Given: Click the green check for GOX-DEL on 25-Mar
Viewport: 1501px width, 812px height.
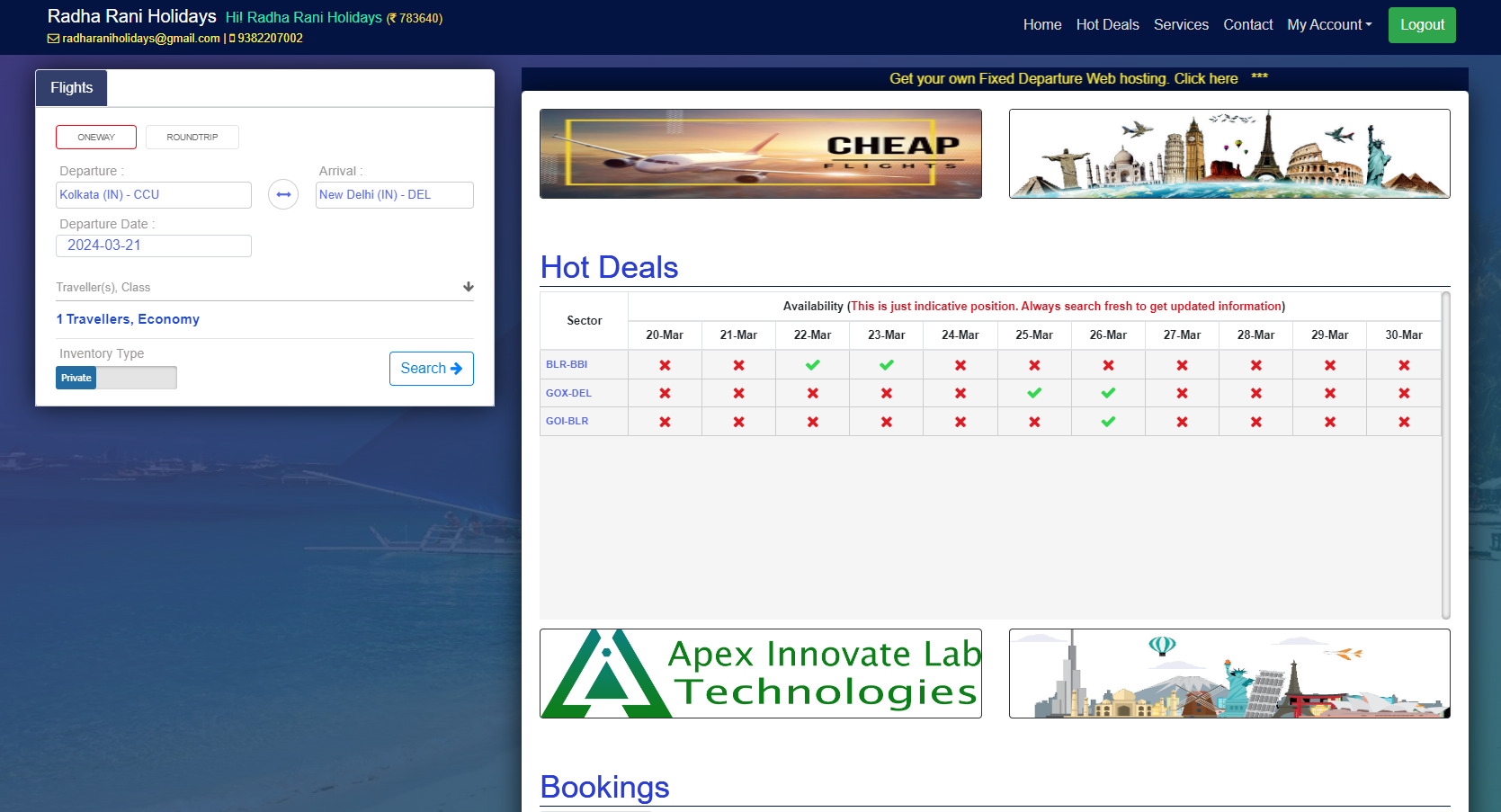Looking at the screenshot, I should tap(1033, 393).
